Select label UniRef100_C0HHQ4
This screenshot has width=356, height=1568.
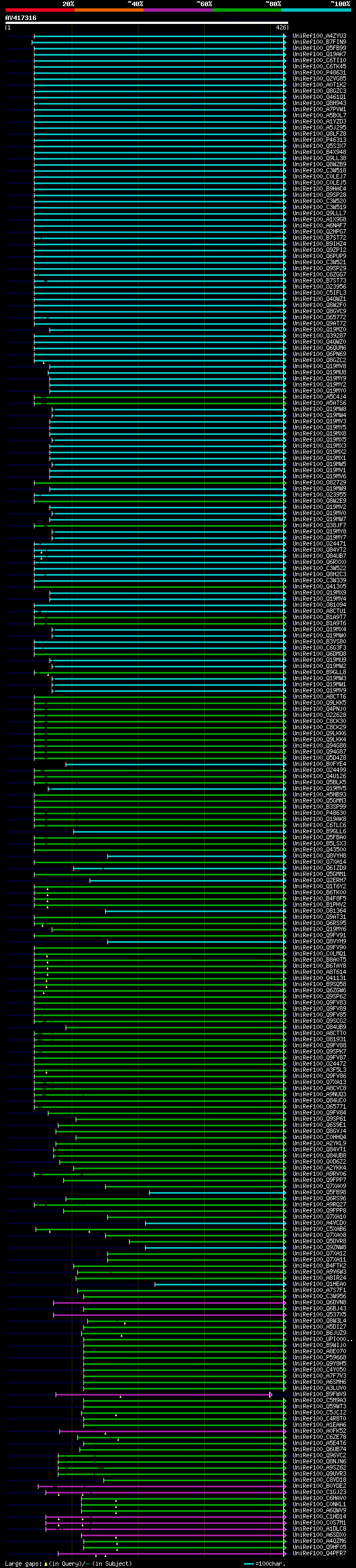[319, 1137]
